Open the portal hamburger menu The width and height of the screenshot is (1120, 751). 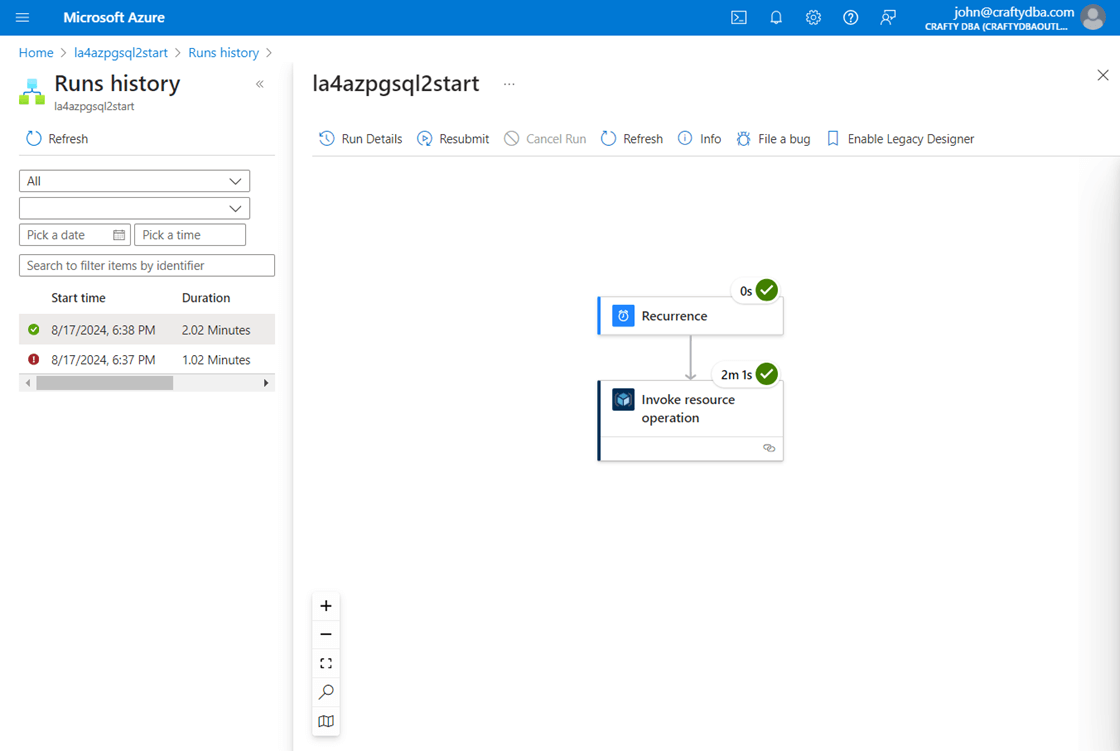(x=23, y=17)
